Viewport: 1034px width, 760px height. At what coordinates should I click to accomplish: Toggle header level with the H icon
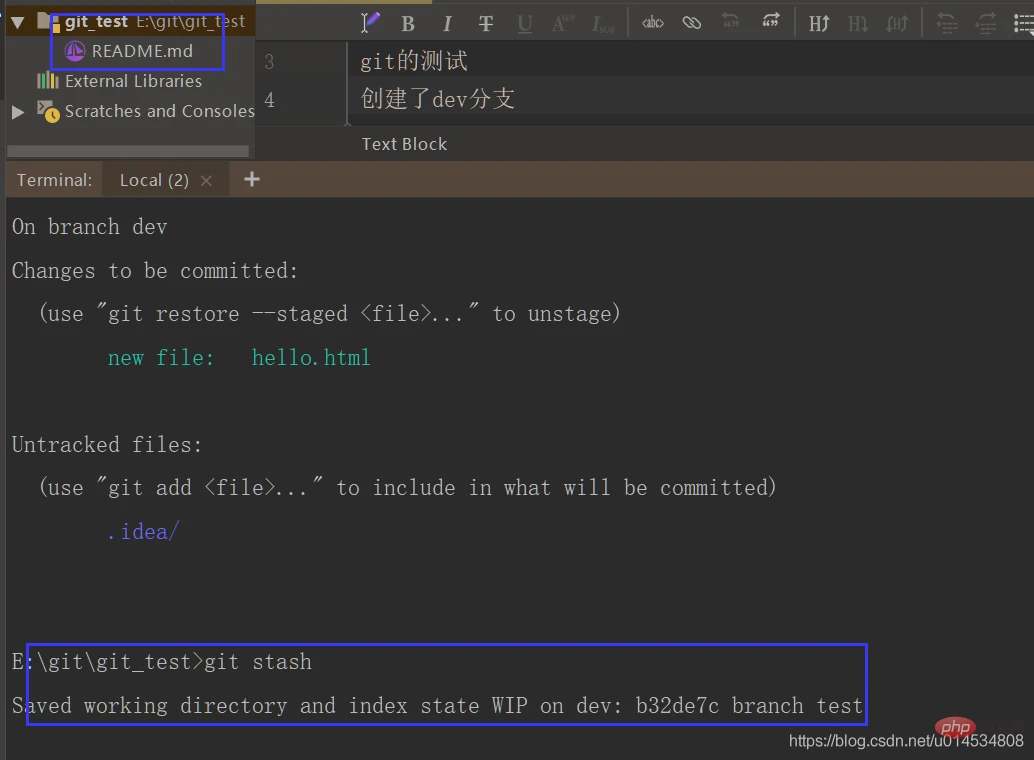819,23
